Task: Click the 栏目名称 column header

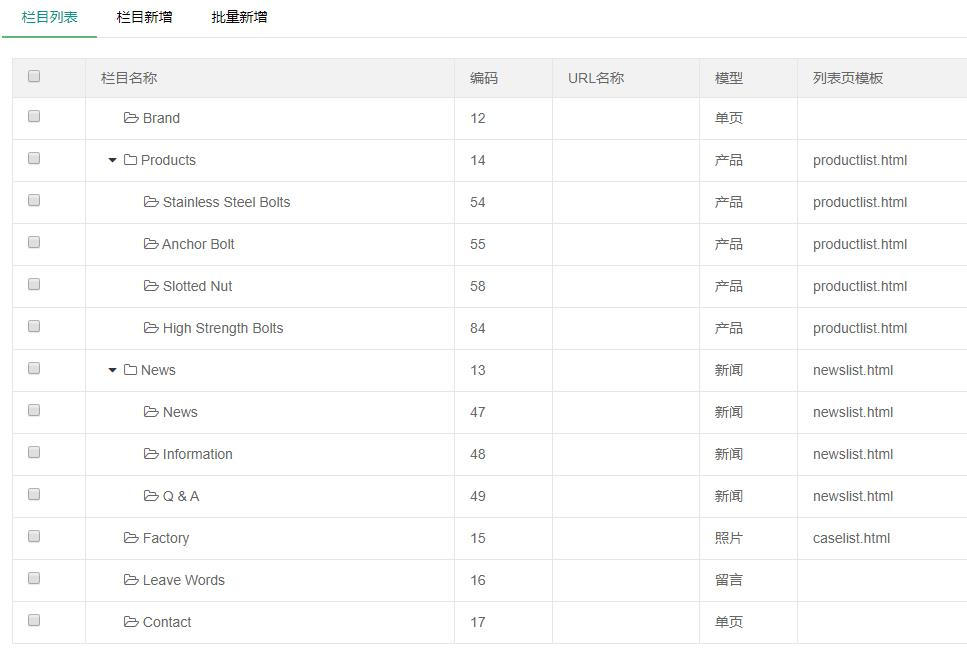Action: pos(129,78)
